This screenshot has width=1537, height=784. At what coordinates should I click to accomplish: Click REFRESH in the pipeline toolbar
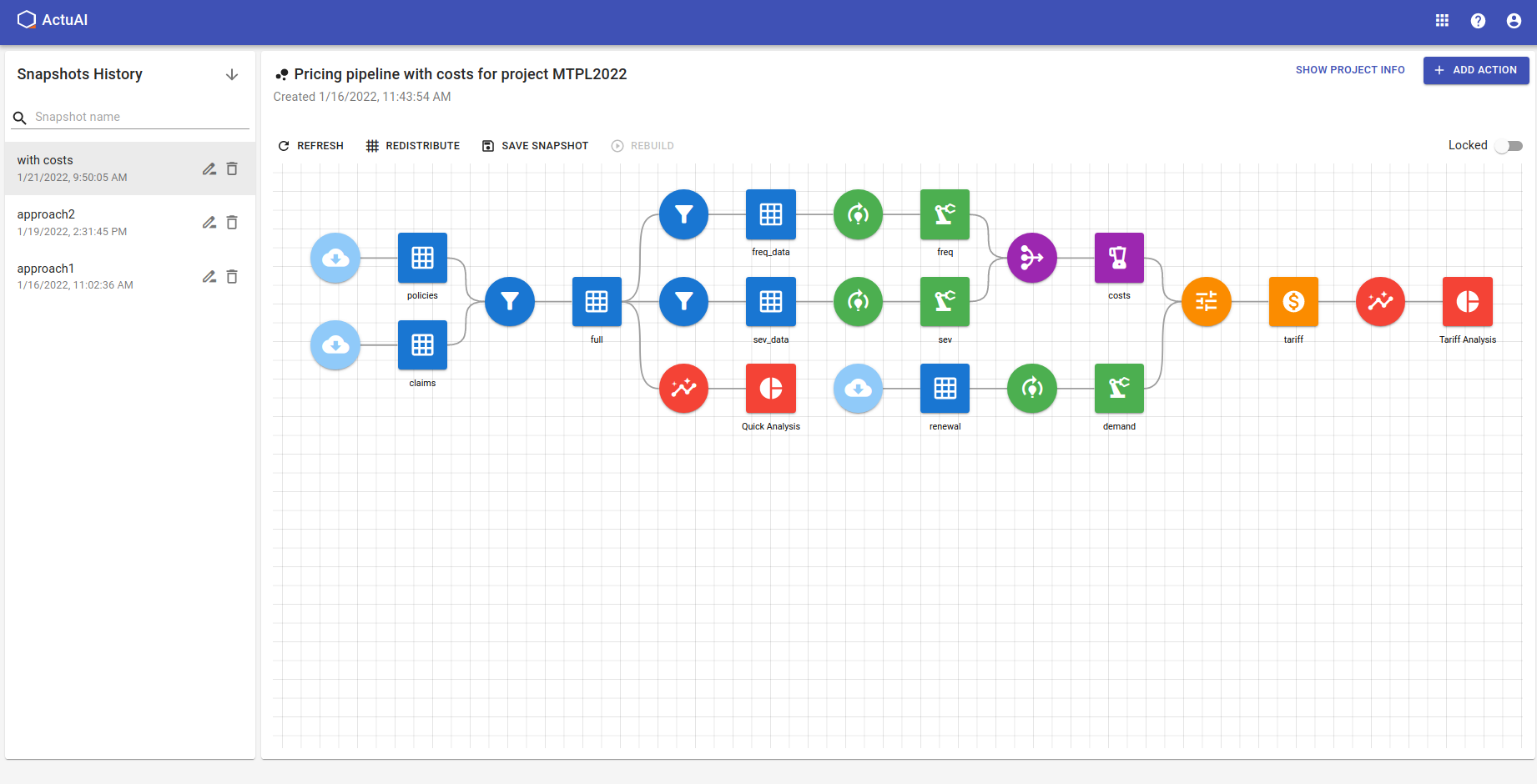[x=310, y=145]
